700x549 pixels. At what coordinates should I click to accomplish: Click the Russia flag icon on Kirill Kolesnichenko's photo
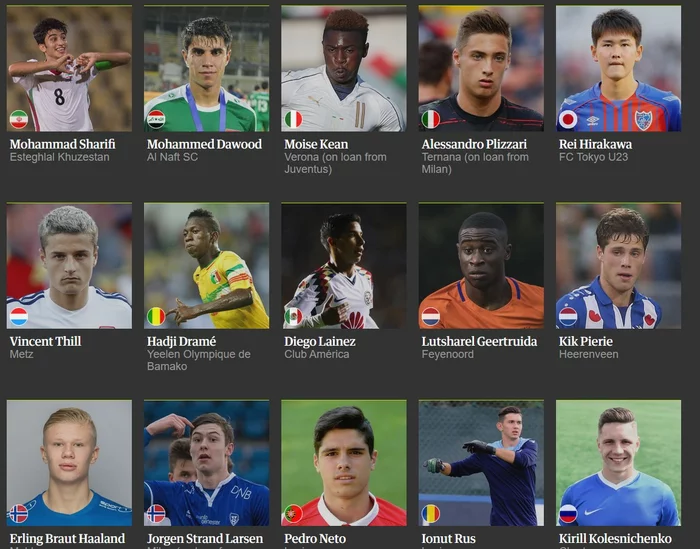click(568, 514)
